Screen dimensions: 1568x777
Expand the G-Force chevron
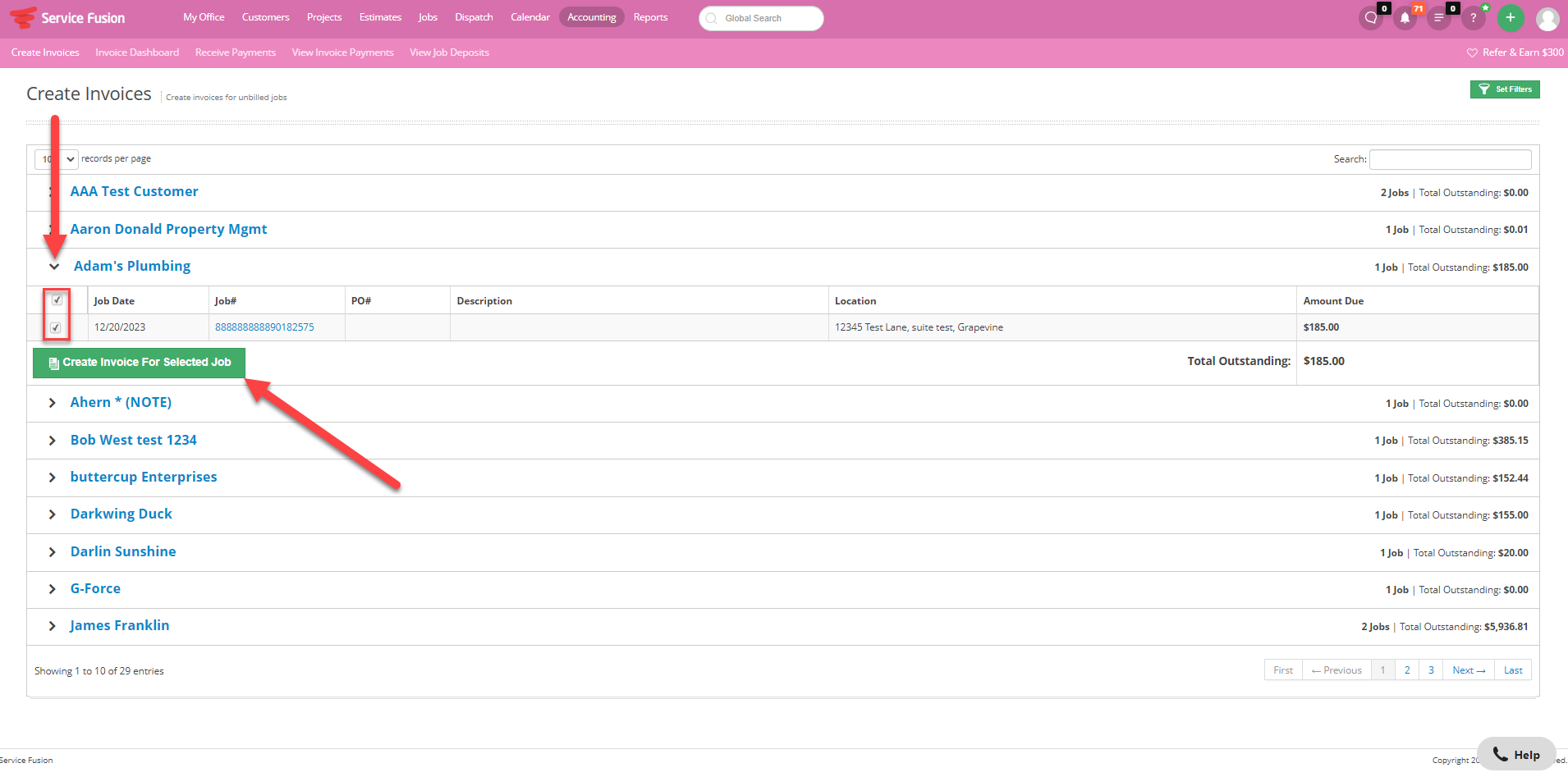coord(52,589)
